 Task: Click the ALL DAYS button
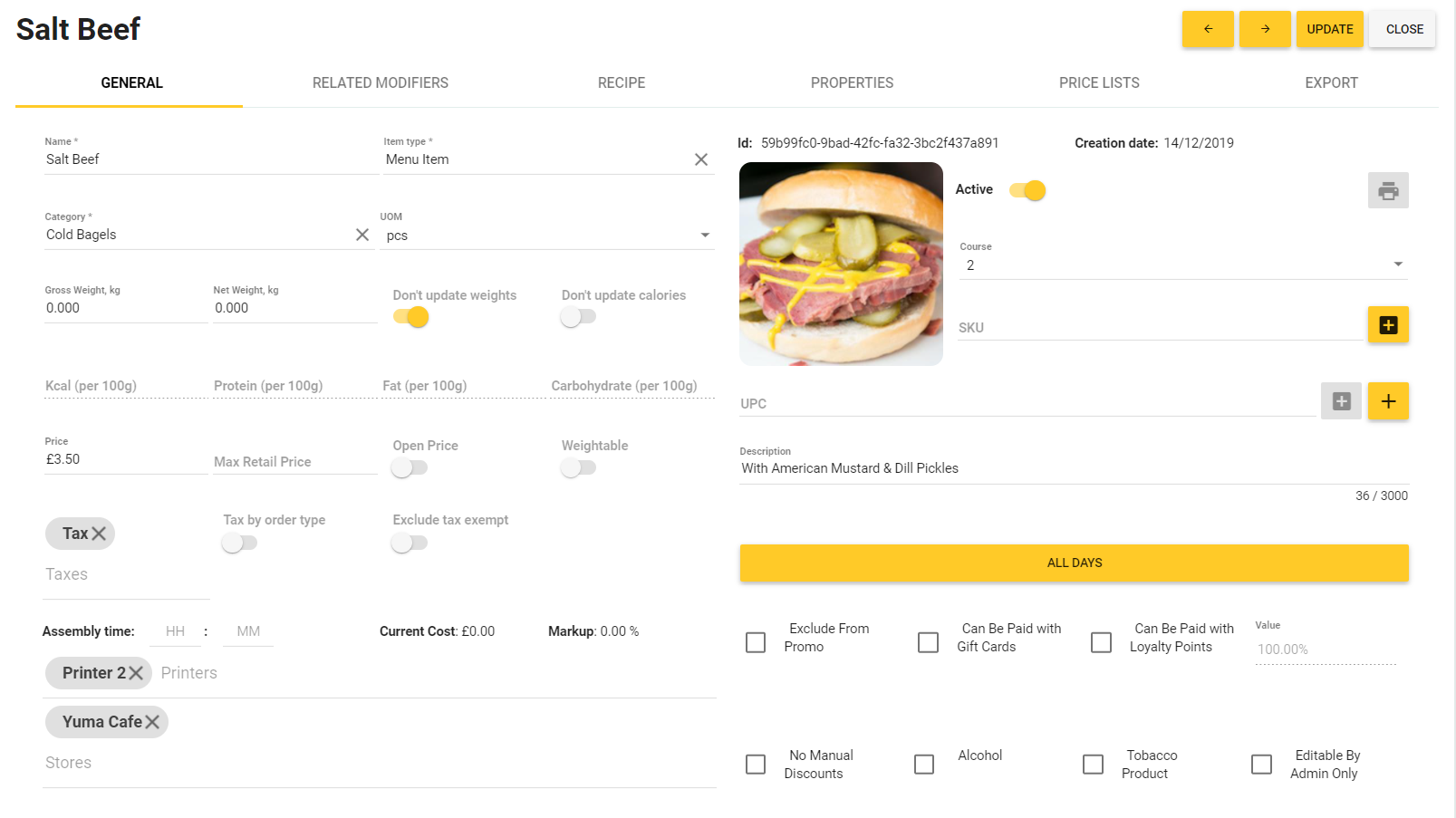1074,562
